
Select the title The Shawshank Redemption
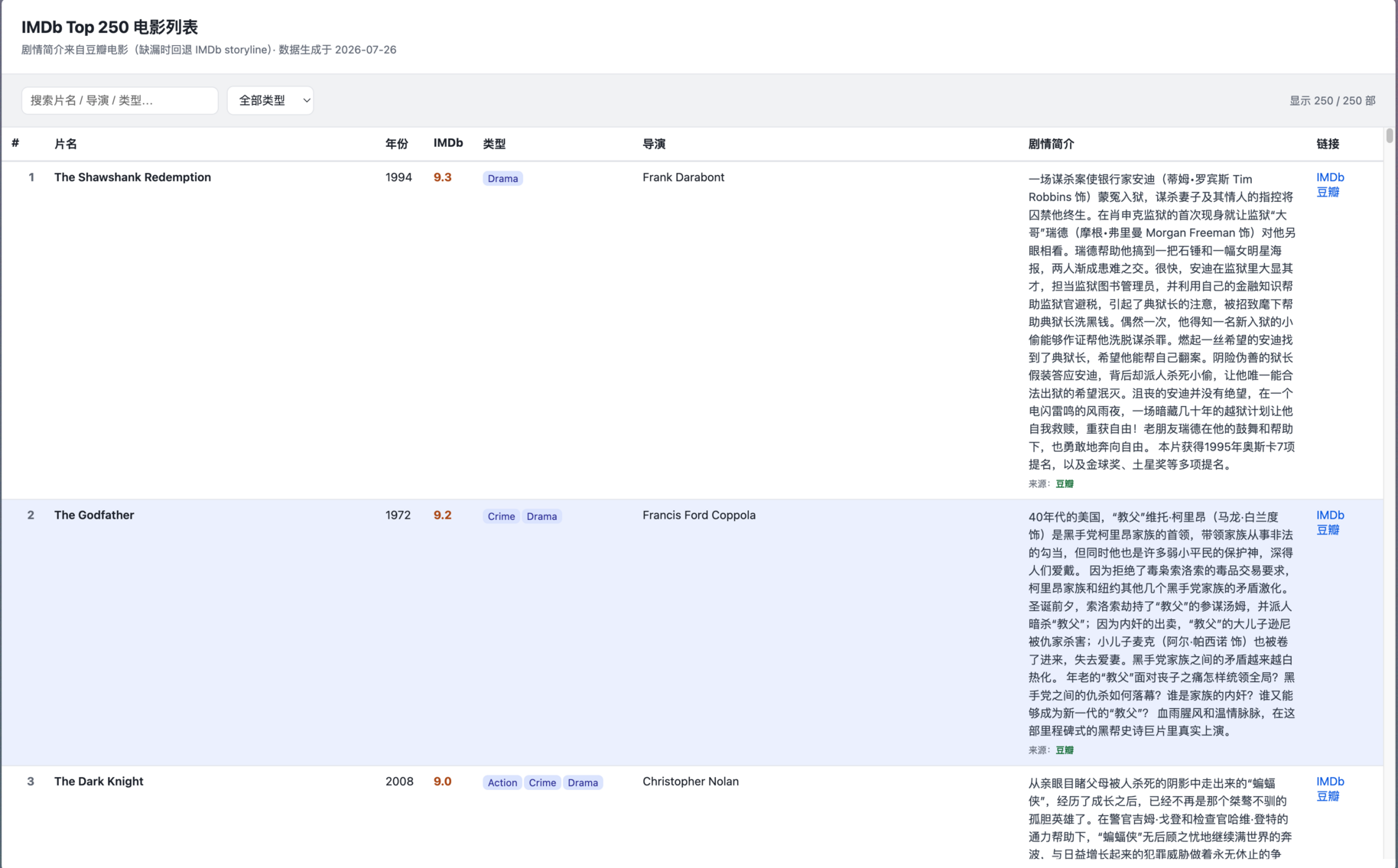[x=132, y=177]
